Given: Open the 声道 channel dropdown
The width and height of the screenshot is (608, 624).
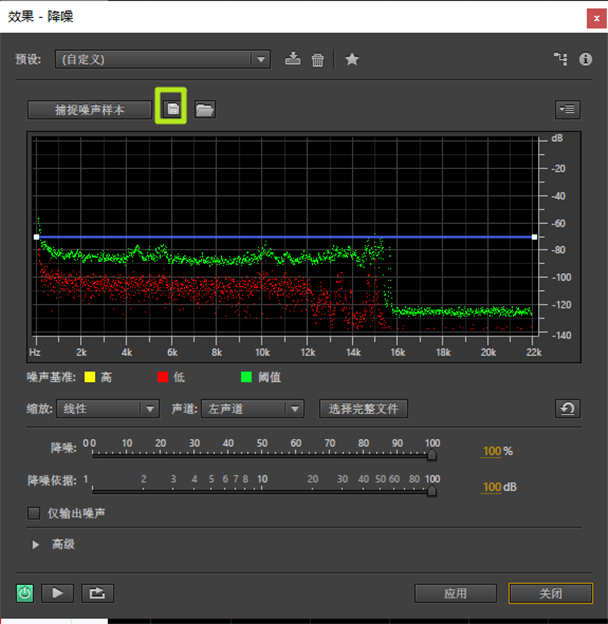Looking at the screenshot, I should tap(253, 409).
